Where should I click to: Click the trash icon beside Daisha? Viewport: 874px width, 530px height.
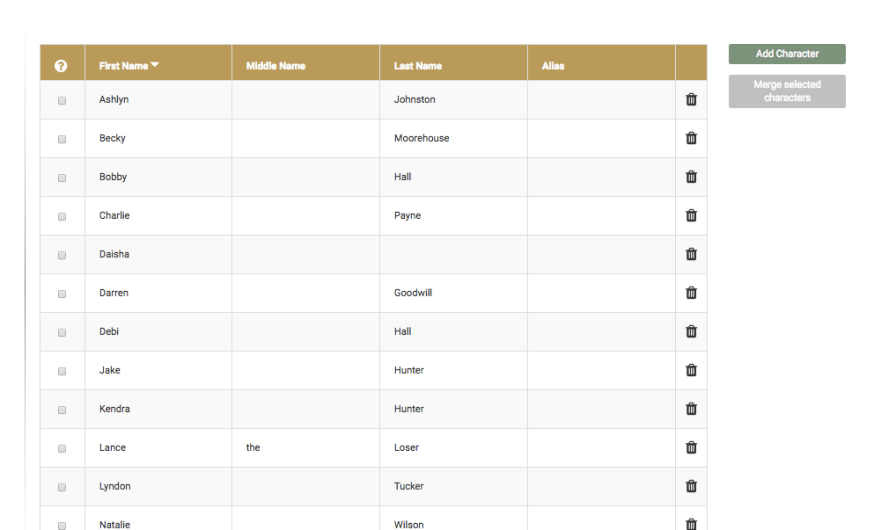point(691,254)
